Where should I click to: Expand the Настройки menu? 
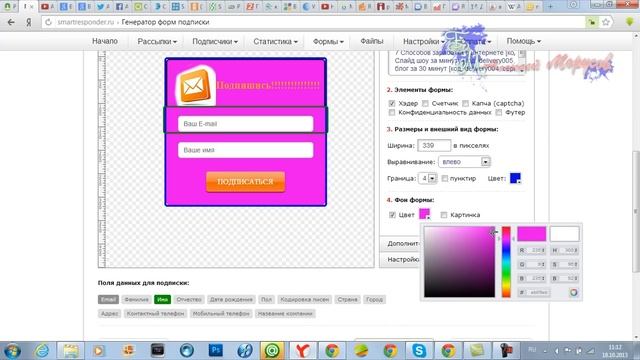click(x=424, y=41)
